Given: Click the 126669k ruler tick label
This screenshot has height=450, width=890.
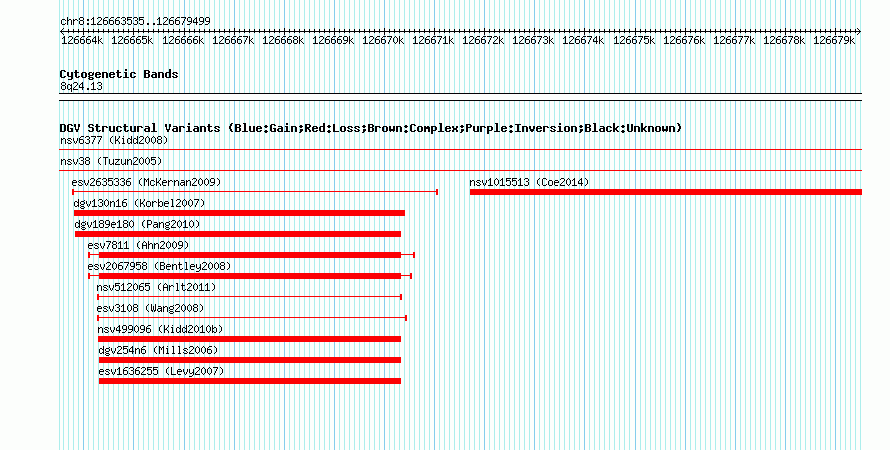Looking at the screenshot, I should 333,40.
